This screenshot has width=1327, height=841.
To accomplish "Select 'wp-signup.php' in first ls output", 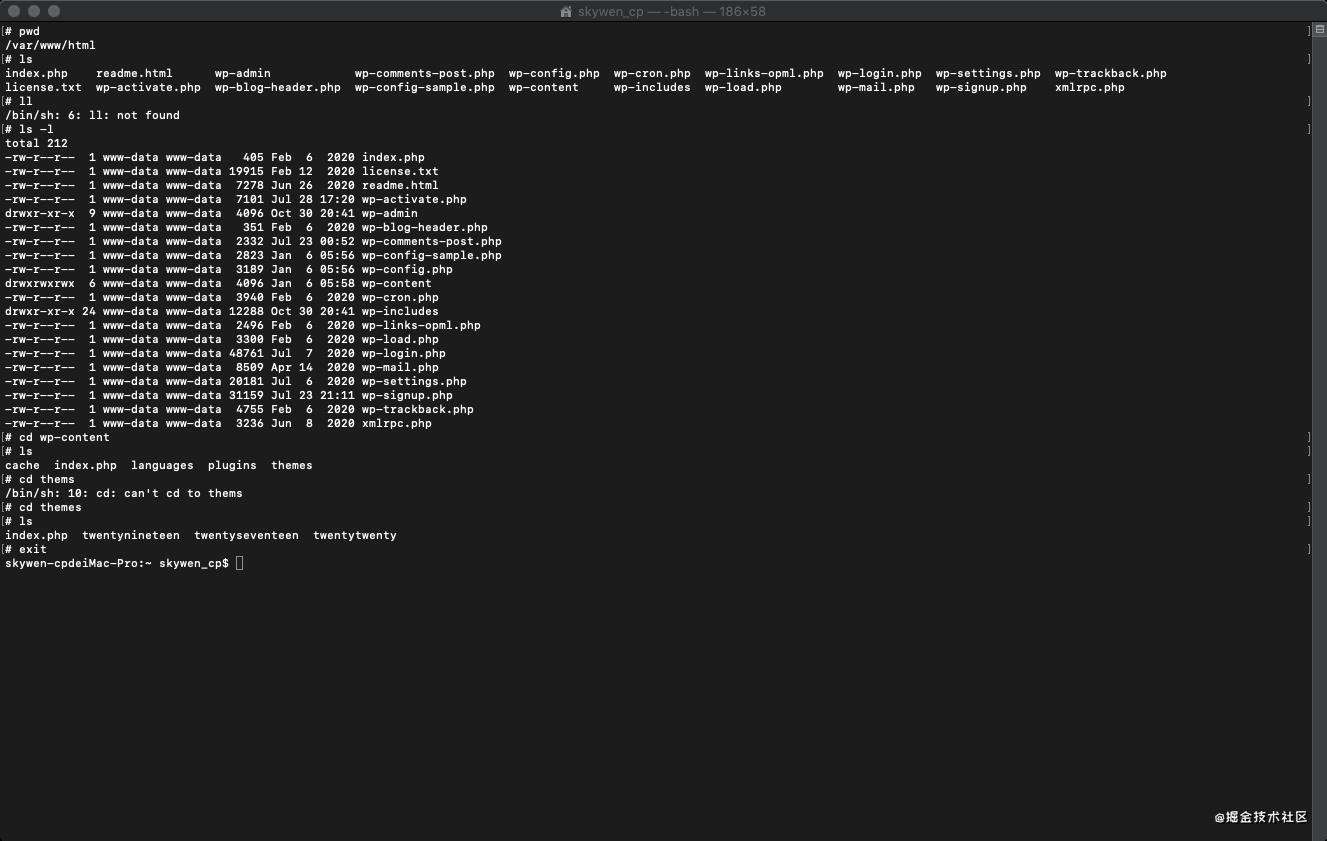I will click(981, 87).
